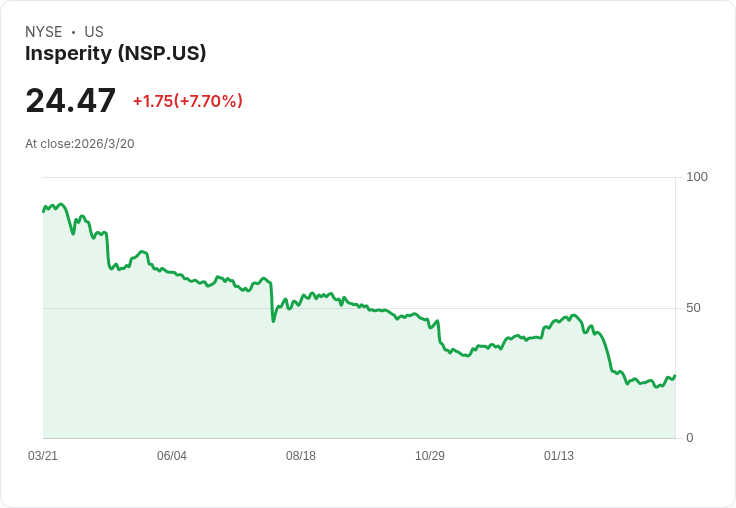This screenshot has width=736, height=508.
Task: Select the 01/13 date on the x-axis
Action: tap(559, 456)
